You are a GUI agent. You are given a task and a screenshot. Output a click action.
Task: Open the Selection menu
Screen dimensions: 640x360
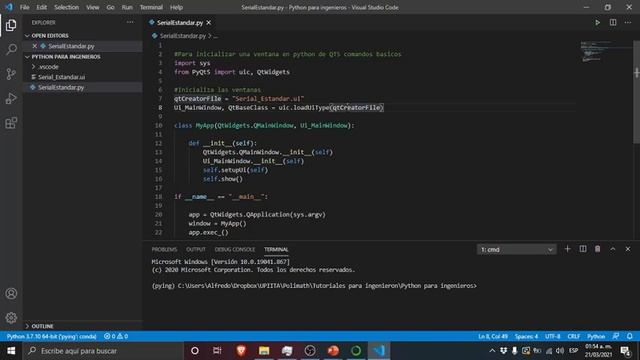67,7
